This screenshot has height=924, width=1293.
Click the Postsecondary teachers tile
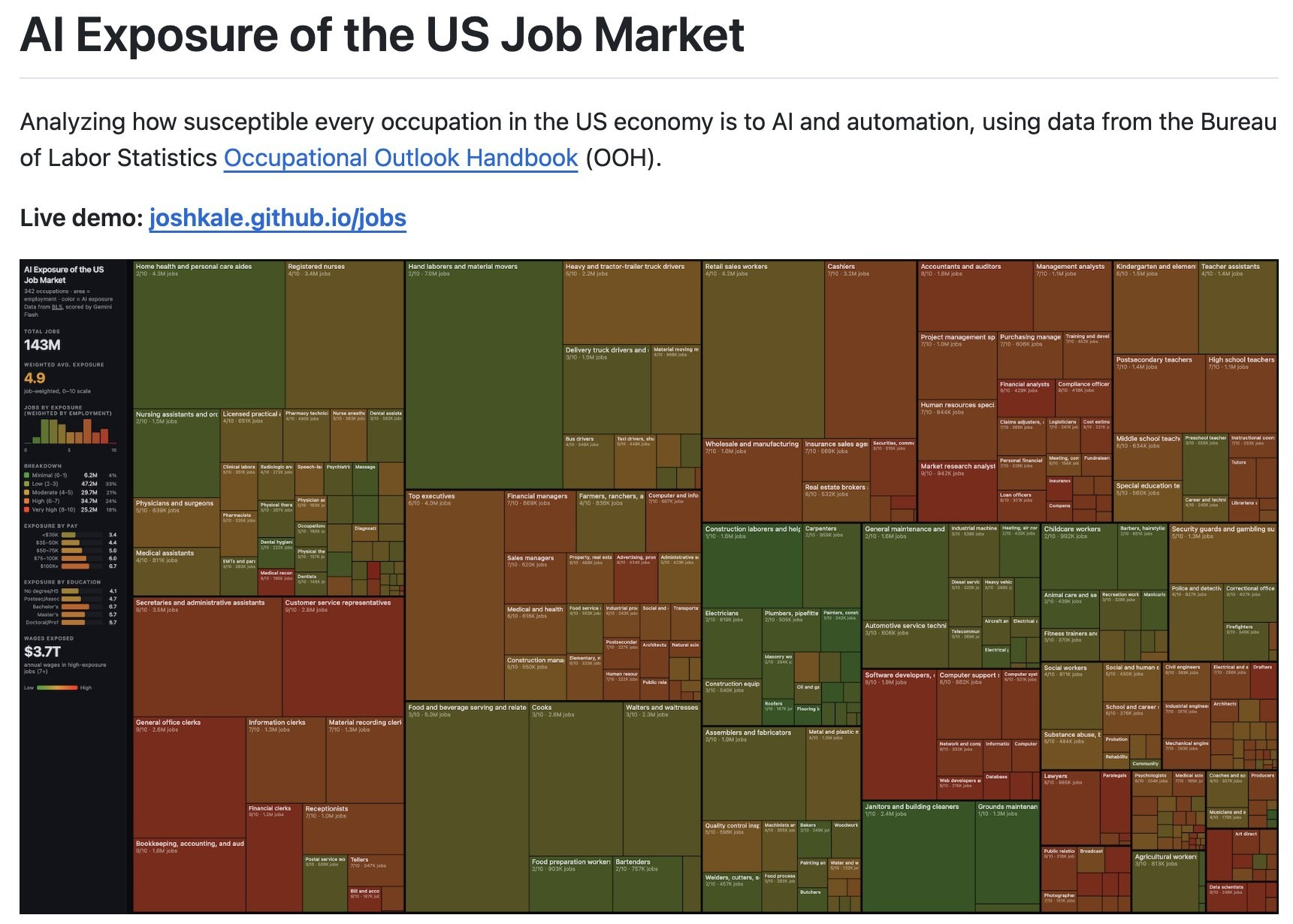coord(1159,398)
